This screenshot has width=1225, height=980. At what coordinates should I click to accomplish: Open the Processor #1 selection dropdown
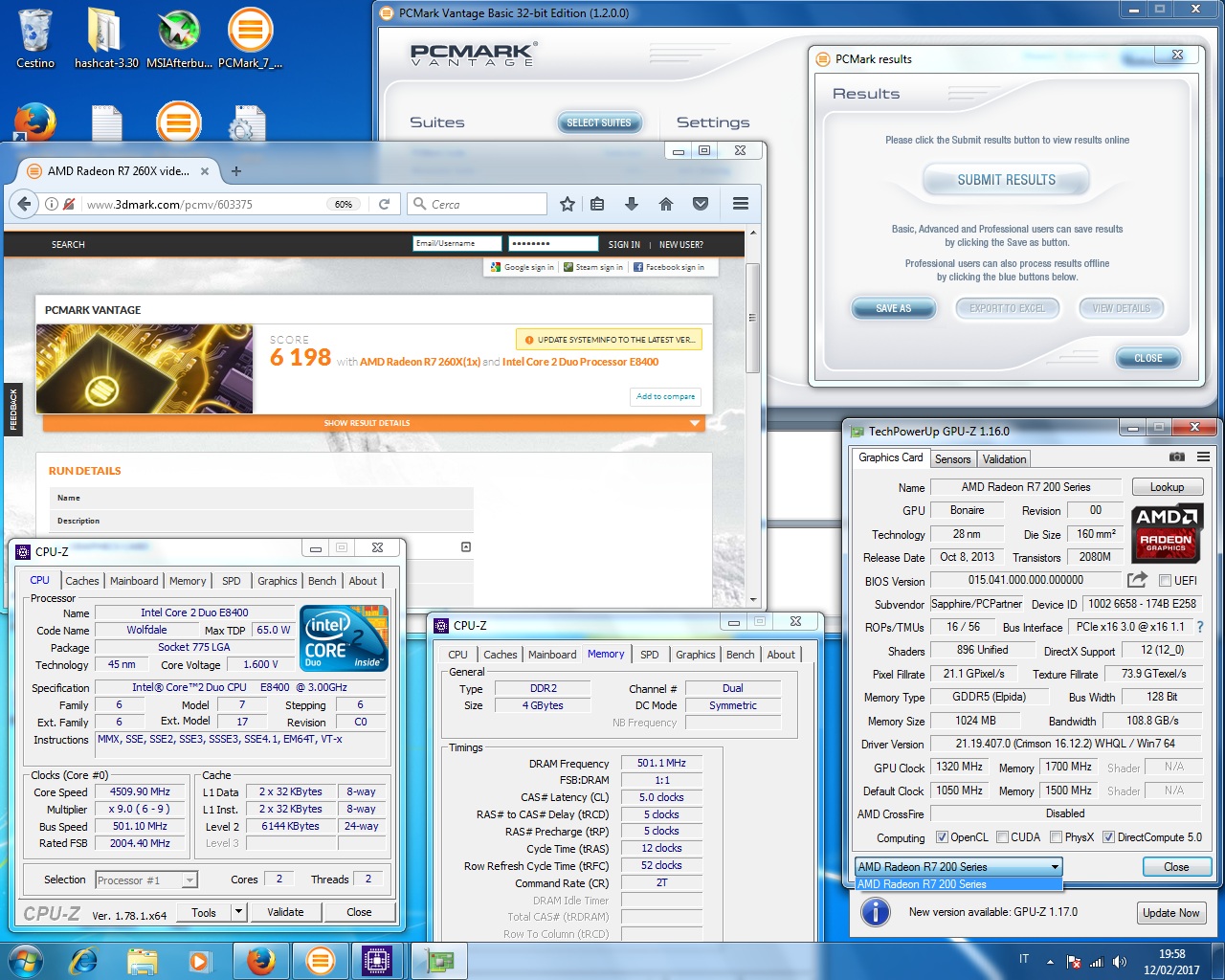(145, 880)
